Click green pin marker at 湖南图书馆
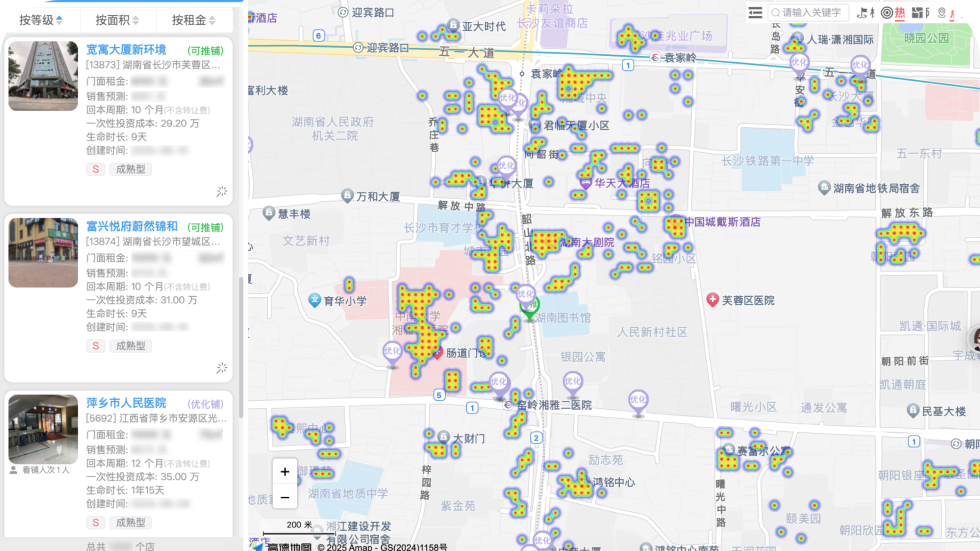 pyautogui.click(x=530, y=310)
